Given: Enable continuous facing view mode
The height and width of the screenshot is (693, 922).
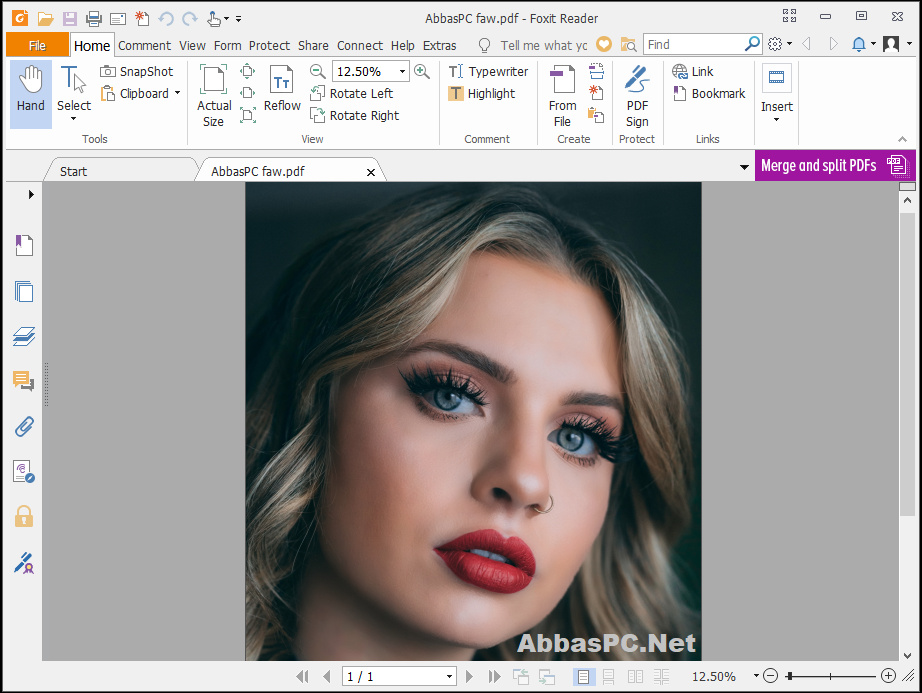Looking at the screenshot, I should tap(662, 677).
